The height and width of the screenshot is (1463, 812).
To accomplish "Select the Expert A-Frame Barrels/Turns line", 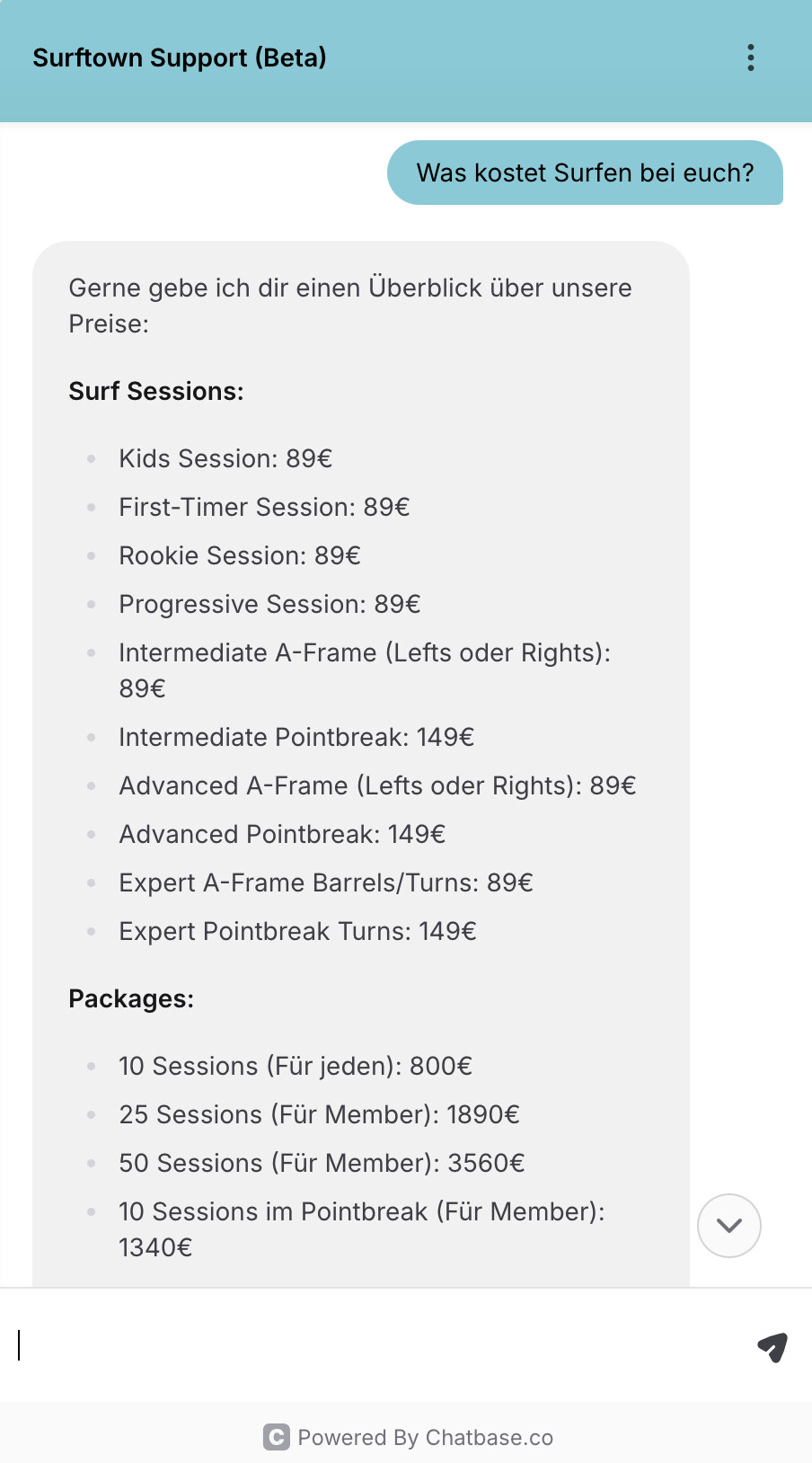I will point(326,882).
